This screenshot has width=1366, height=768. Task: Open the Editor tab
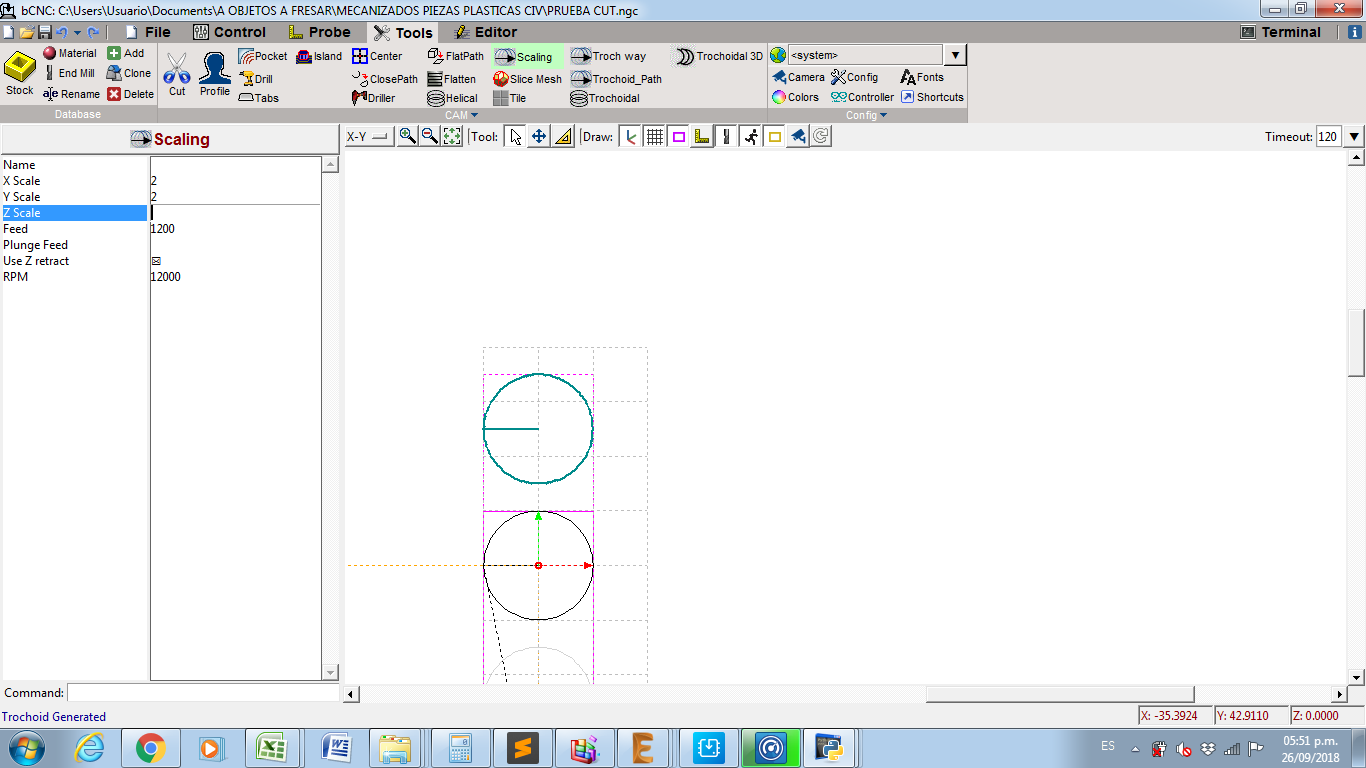pyautogui.click(x=485, y=32)
